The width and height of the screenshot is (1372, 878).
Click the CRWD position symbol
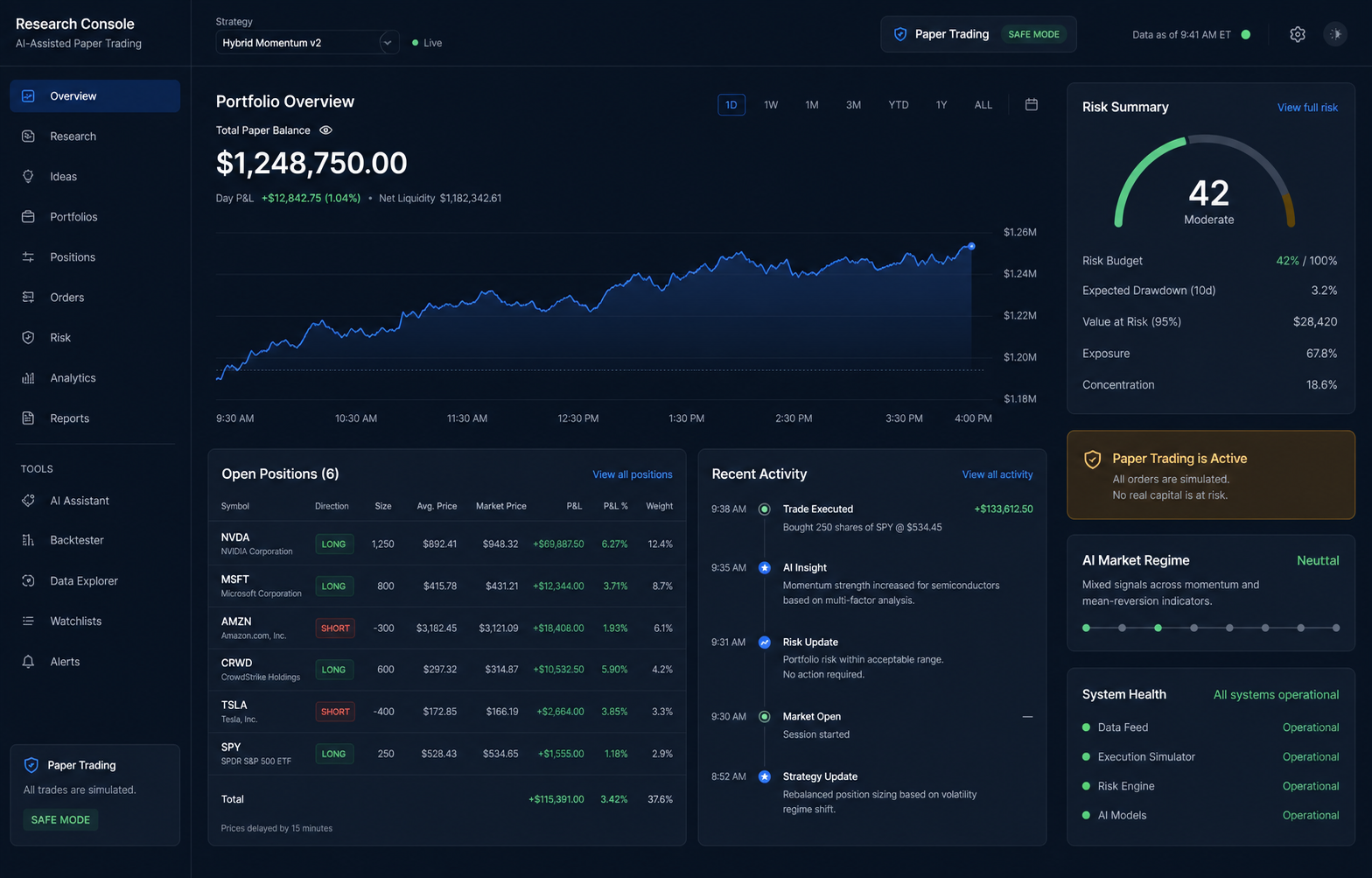[x=236, y=664]
